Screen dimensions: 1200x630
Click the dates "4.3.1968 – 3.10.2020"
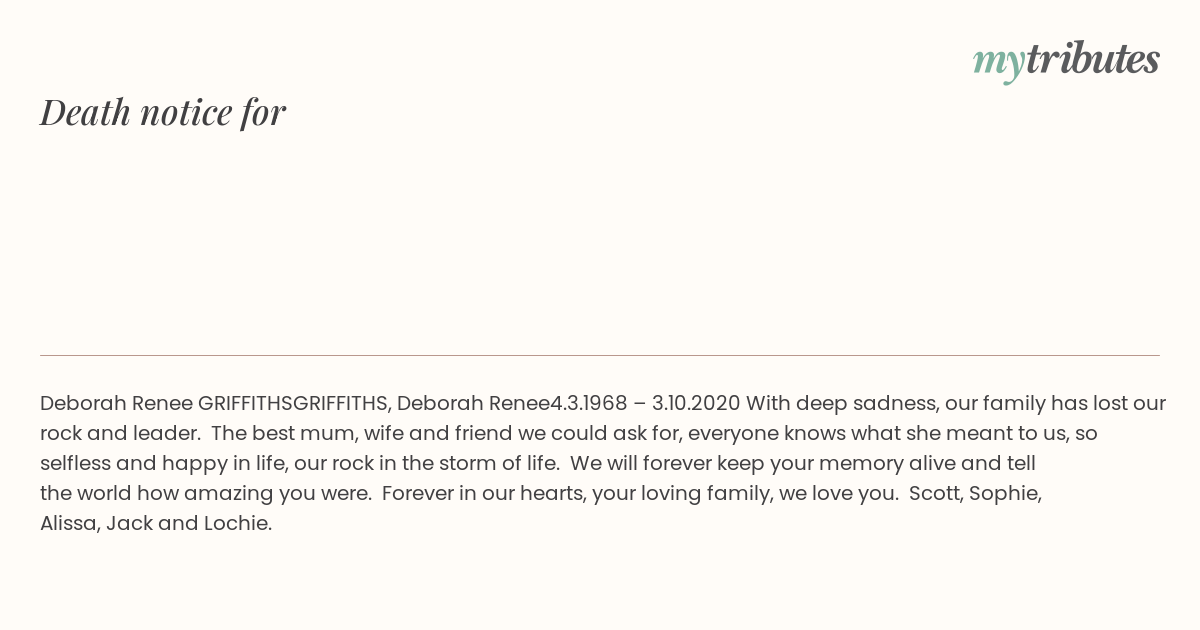[x=645, y=403]
